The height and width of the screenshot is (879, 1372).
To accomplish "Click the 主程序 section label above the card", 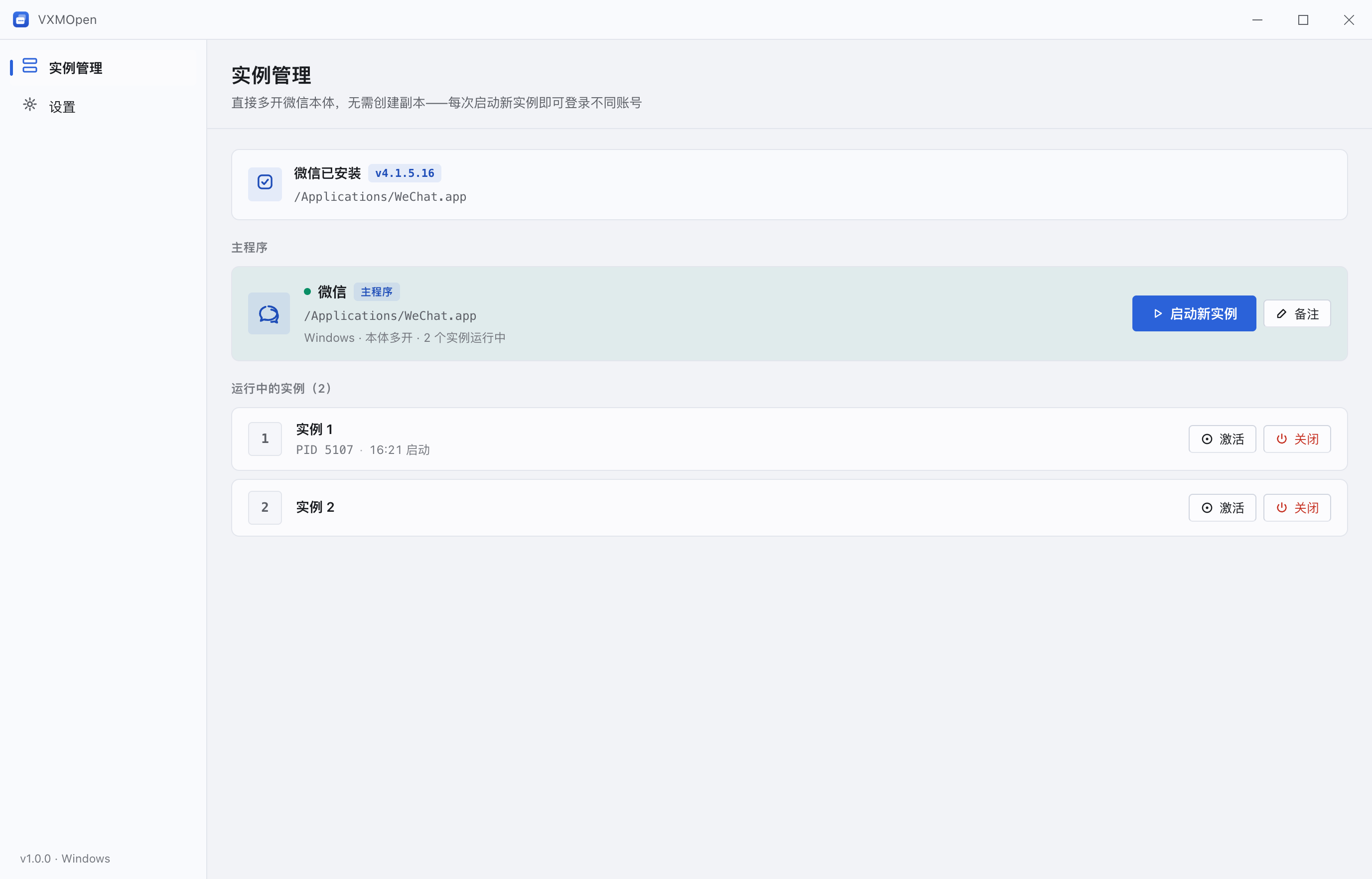I will 249,247.
